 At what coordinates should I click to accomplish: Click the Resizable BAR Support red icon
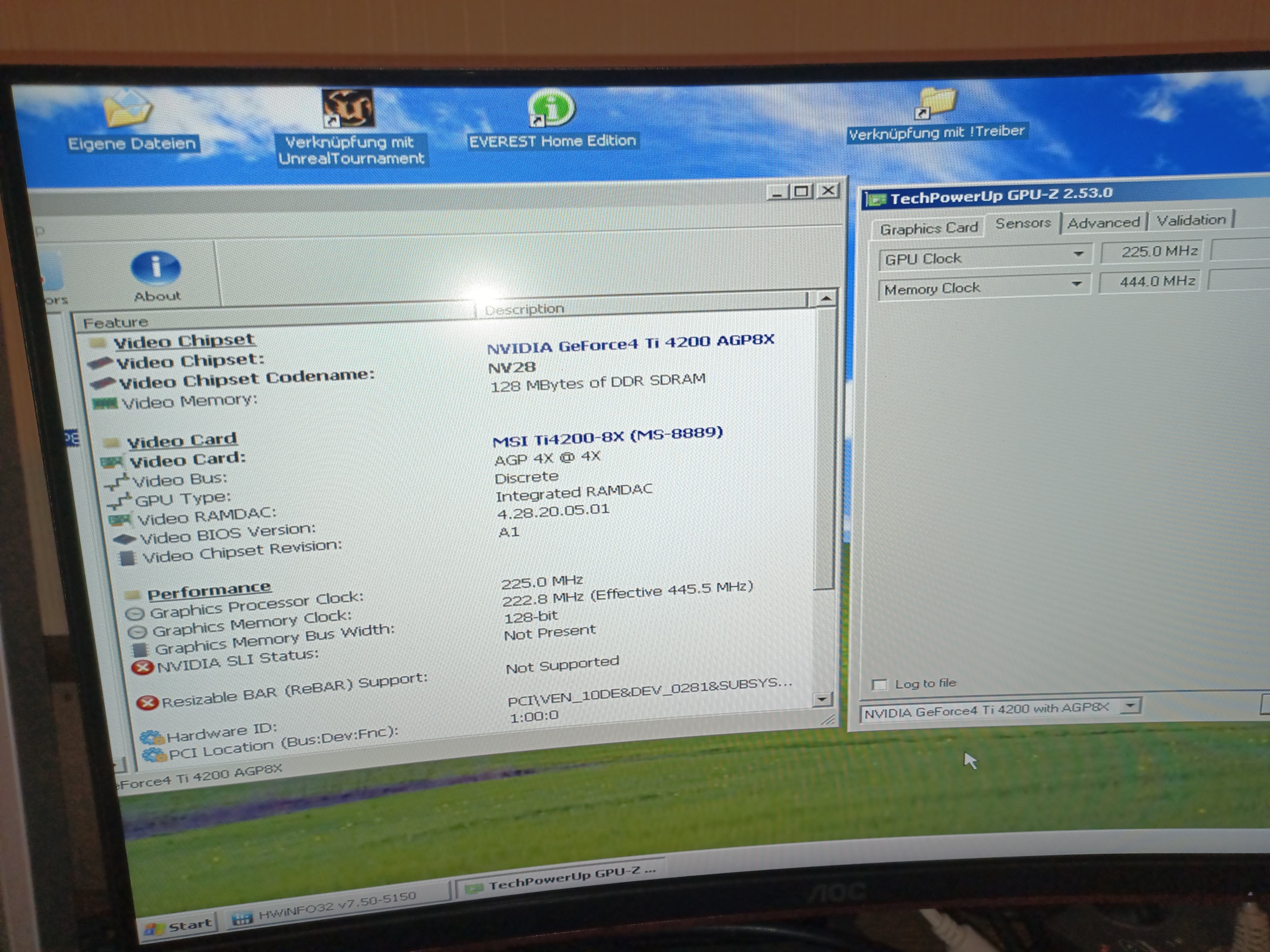(x=147, y=703)
